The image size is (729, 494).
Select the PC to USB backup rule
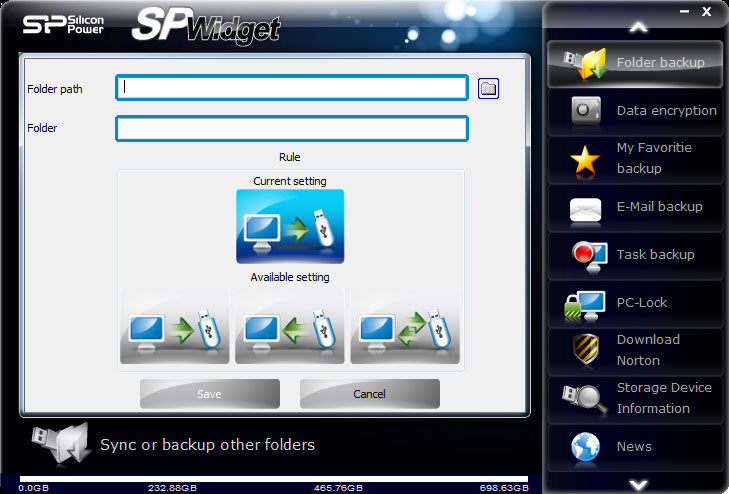pos(174,327)
